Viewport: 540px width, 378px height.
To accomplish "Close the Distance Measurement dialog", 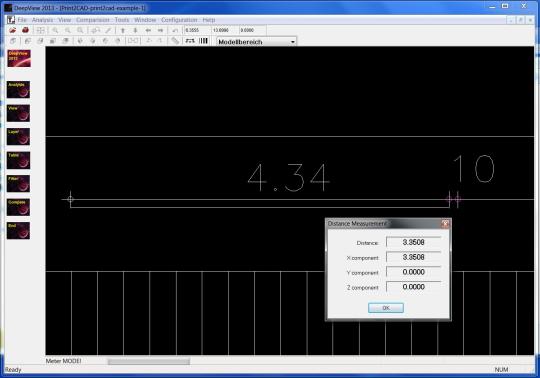I will pyautogui.click(x=445, y=224).
